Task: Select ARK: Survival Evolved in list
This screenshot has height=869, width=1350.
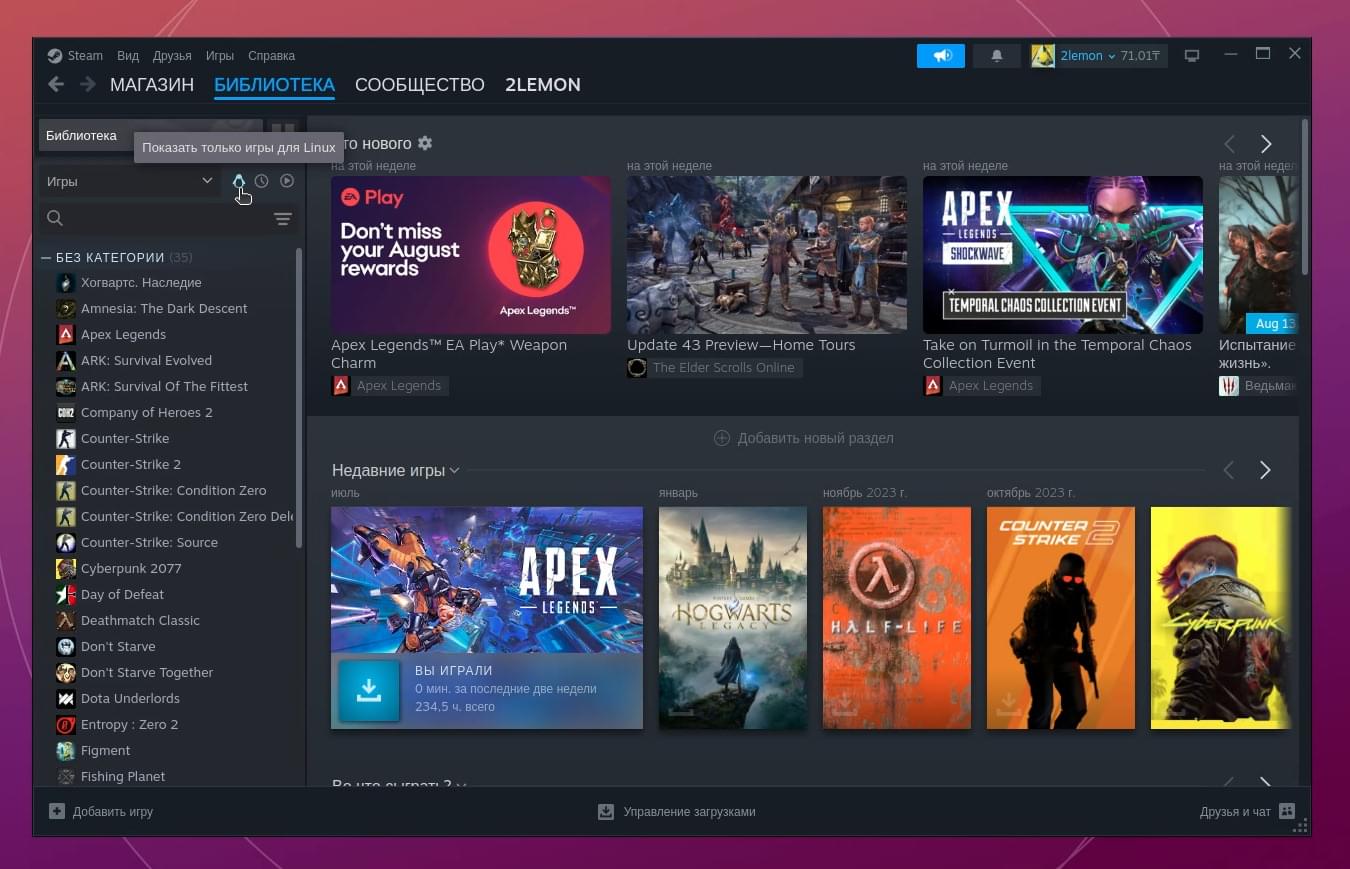Action: (146, 361)
